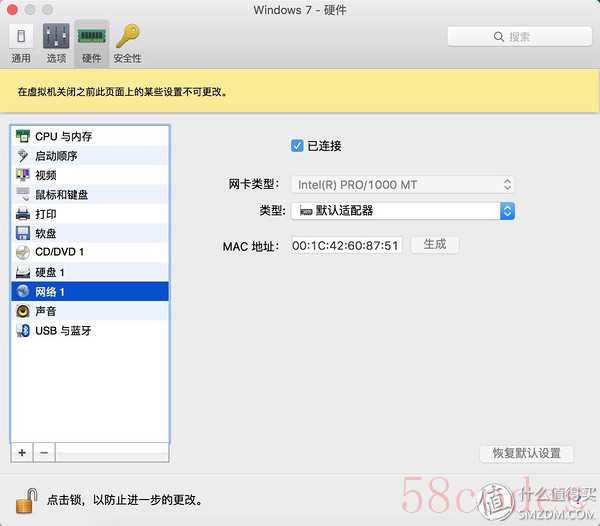This screenshot has height=526, width=600.
Task: Click the MAC 地址 input field
Action: [347, 245]
